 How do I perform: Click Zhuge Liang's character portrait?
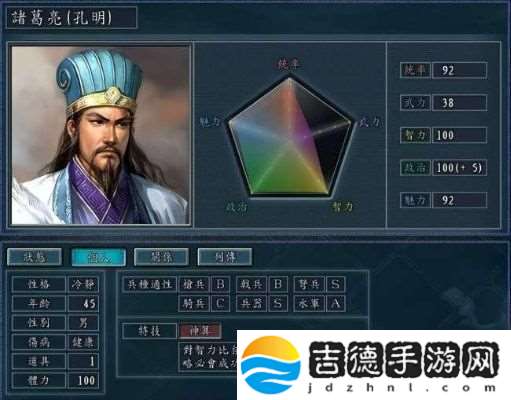click(100, 135)
